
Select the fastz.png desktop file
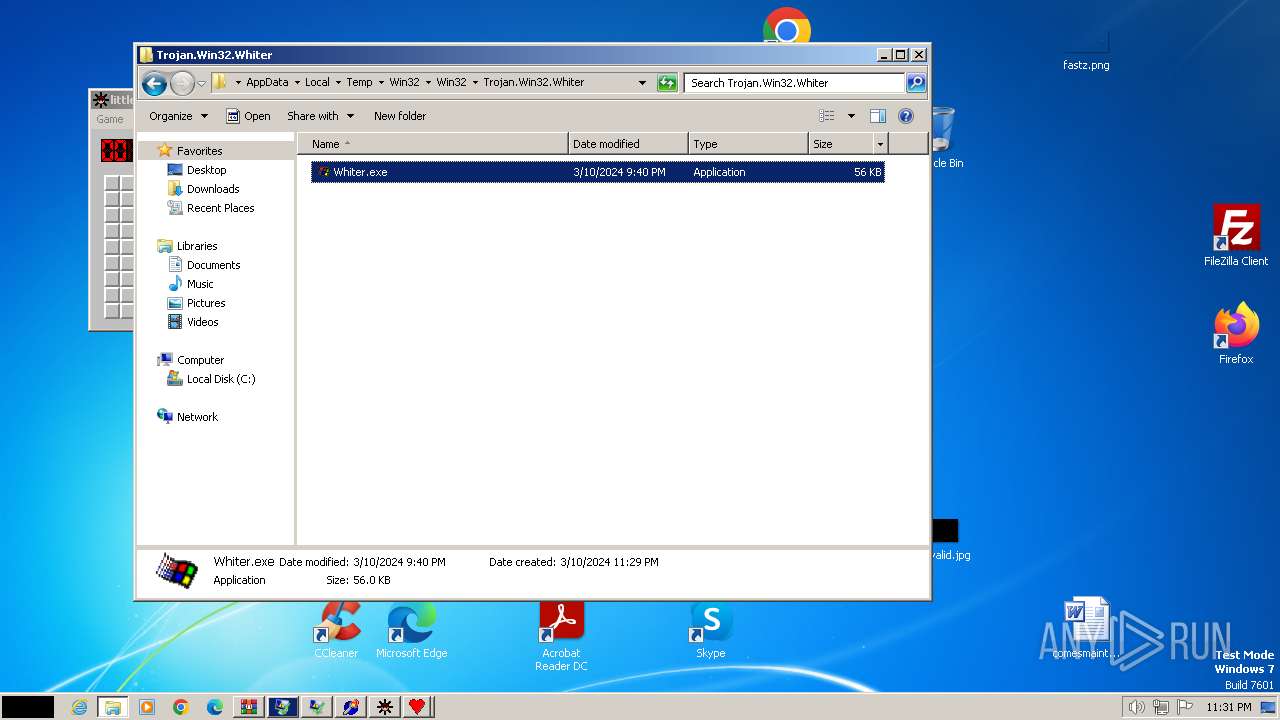[1086, 50]
